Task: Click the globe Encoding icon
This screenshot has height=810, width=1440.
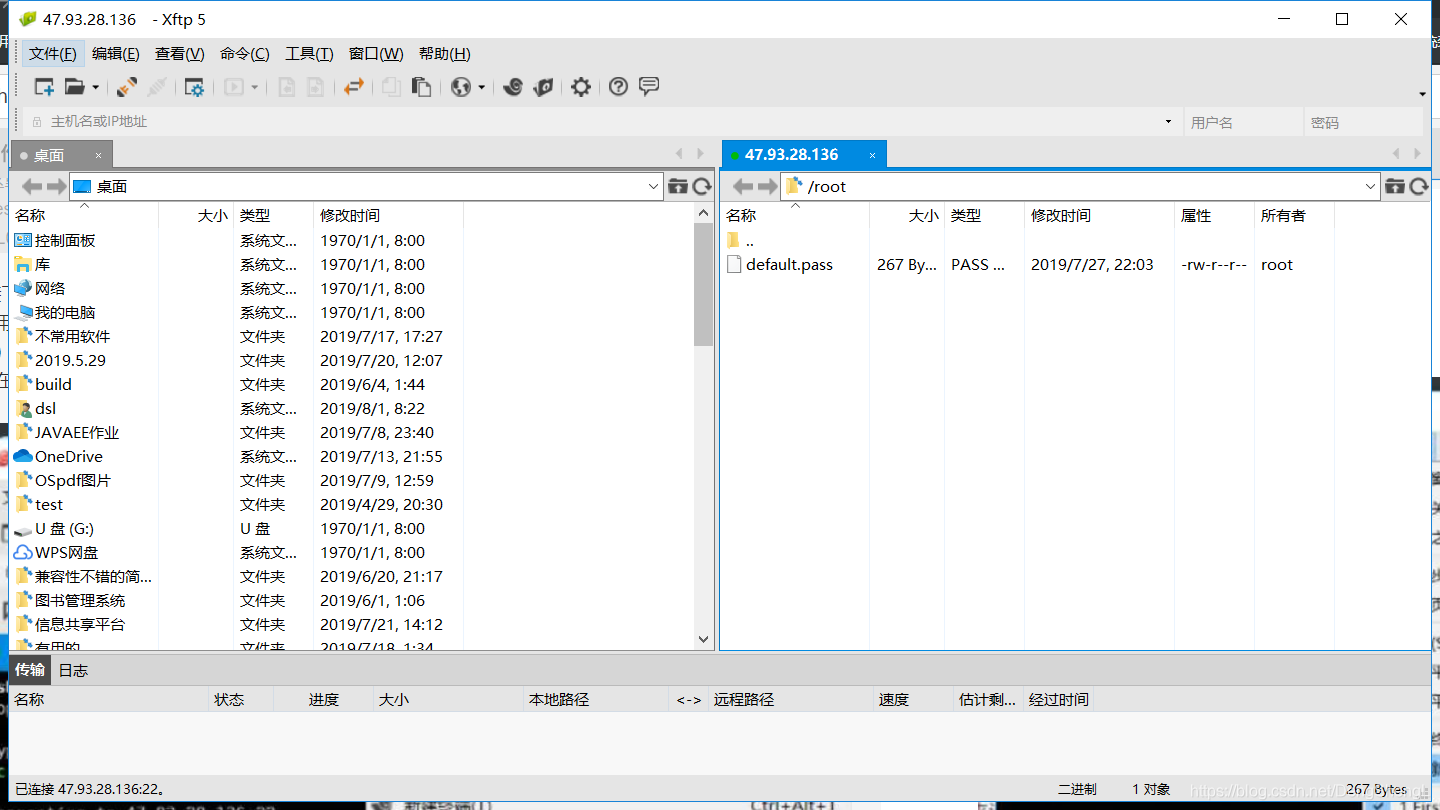Action: (461, 87)
